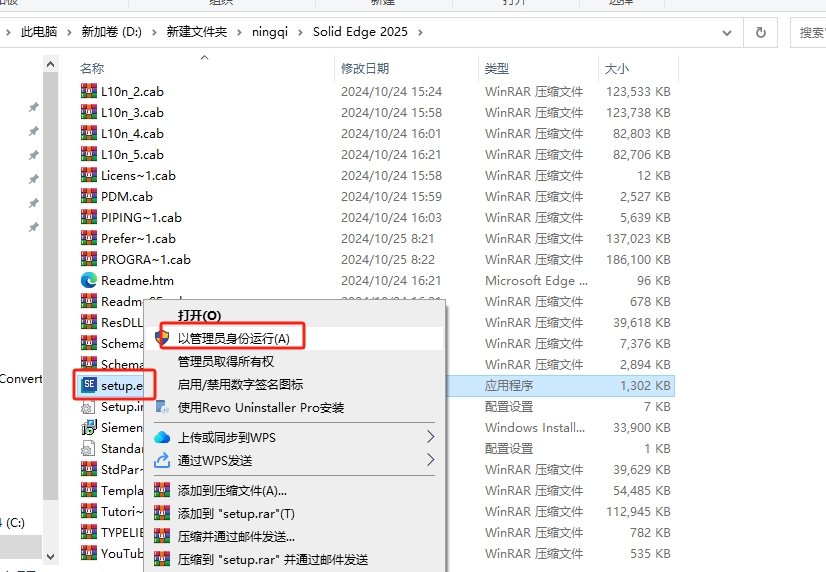The image size is (826, 572).
Task: Click the 33,900 KB size cell
Action: (x=642, y=428)
